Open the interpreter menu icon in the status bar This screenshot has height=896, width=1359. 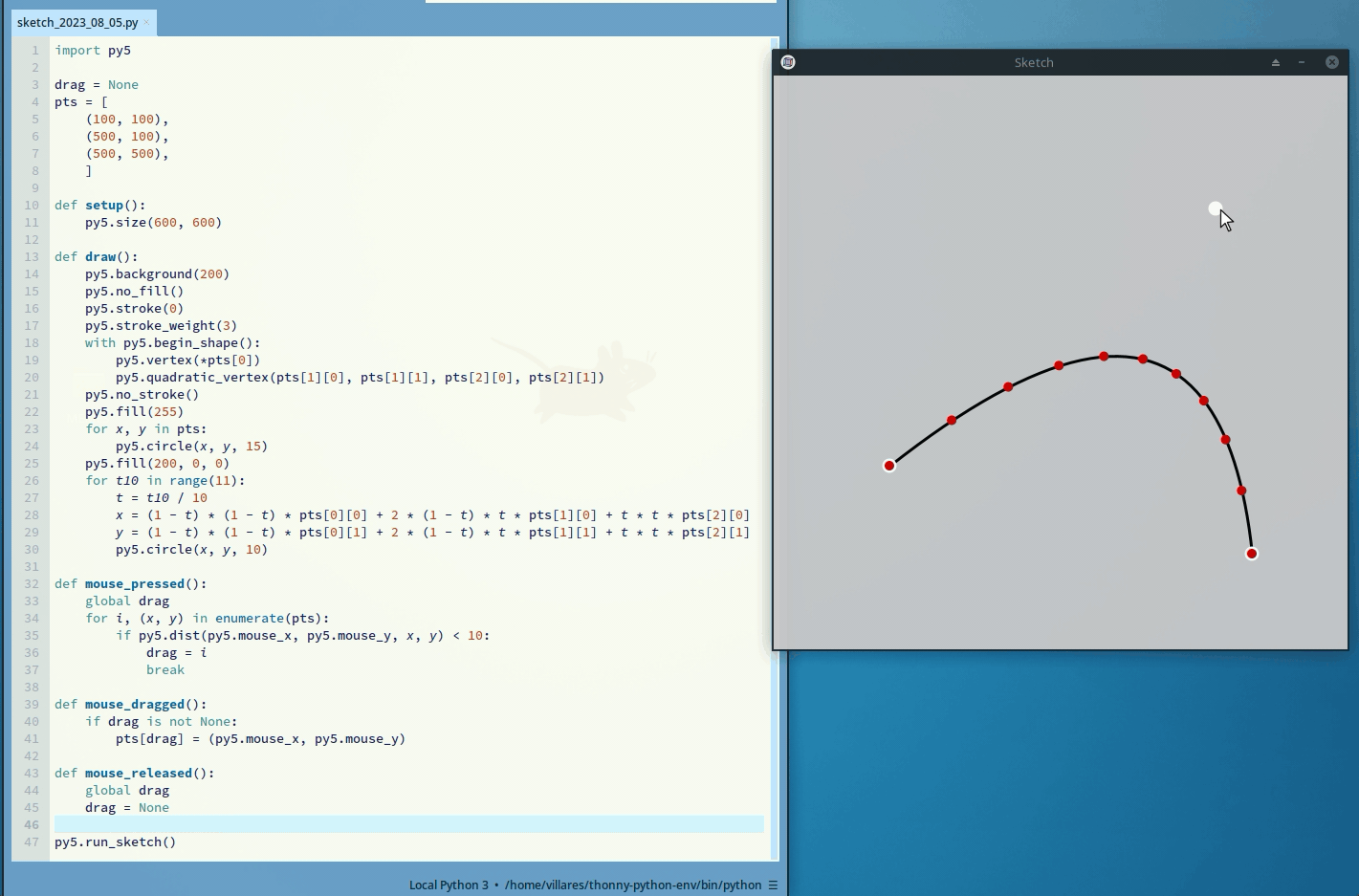tap(773, 885)
